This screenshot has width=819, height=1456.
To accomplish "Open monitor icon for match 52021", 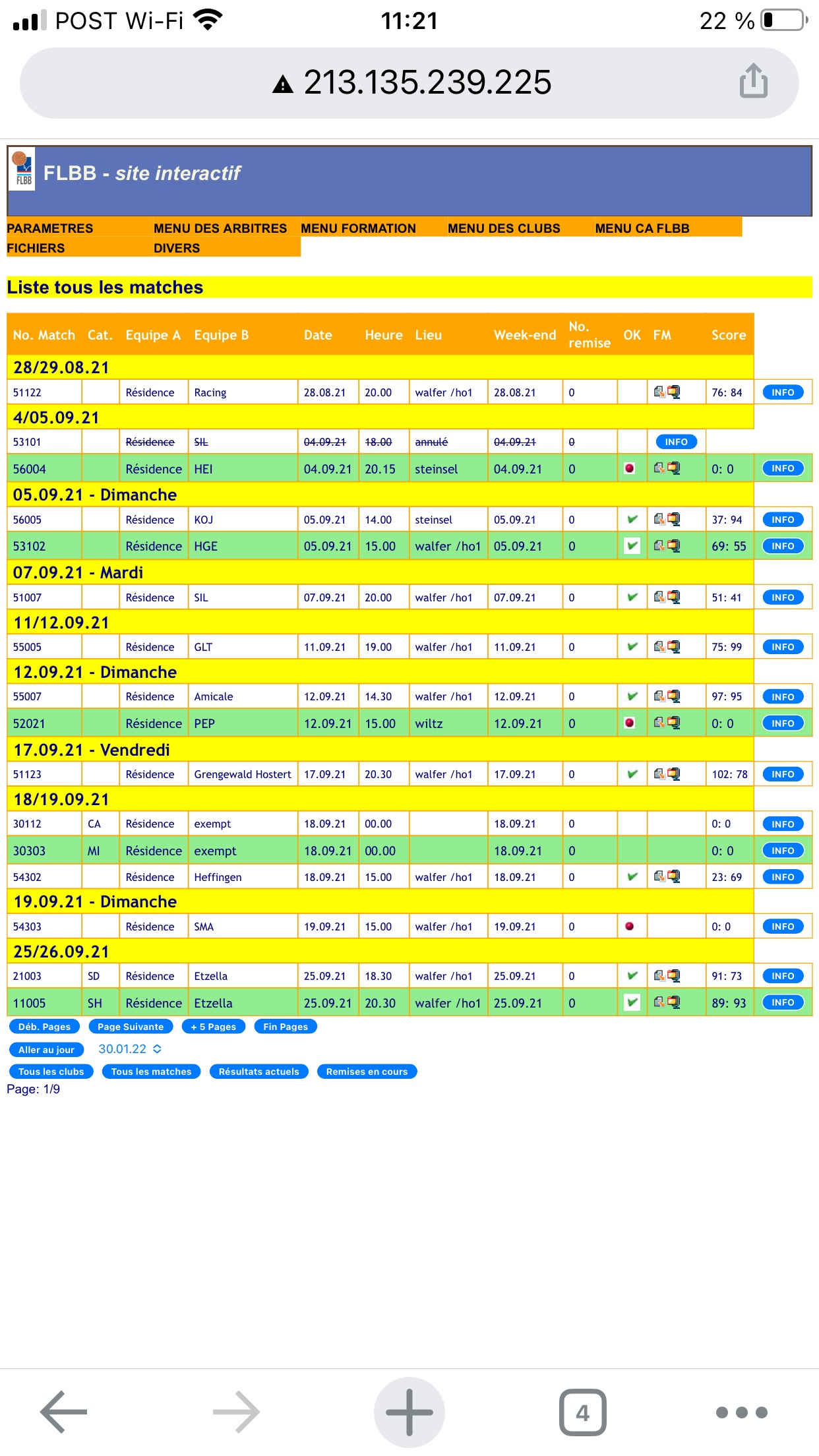I will pyautogui.click(x=673, y=723).
